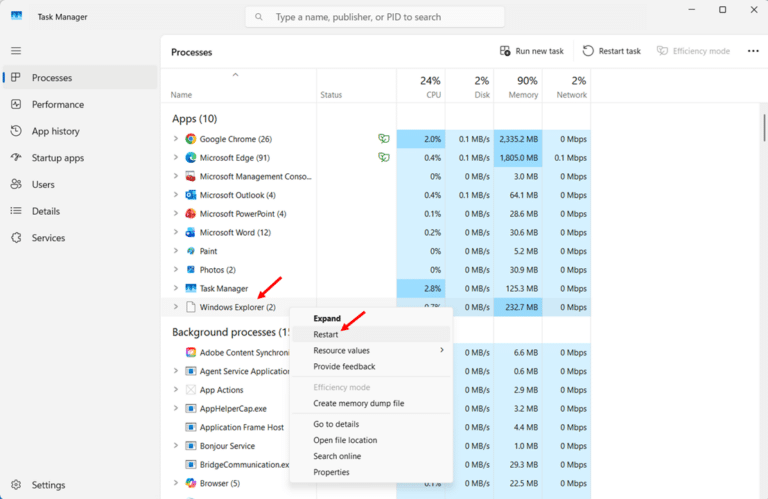Image resolution: width=768 pixels, height=499 pixels.
Task: Click the Agent Service Application icon
Action: point(191,371)
